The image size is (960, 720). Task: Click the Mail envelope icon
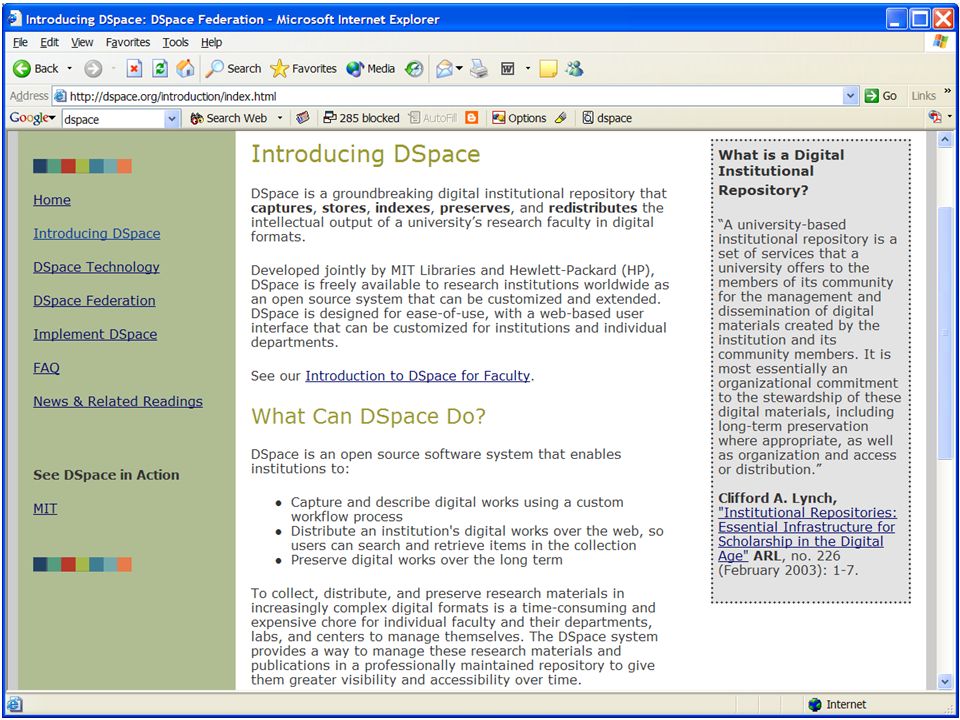pyautogui.click(x=444, y=69)
